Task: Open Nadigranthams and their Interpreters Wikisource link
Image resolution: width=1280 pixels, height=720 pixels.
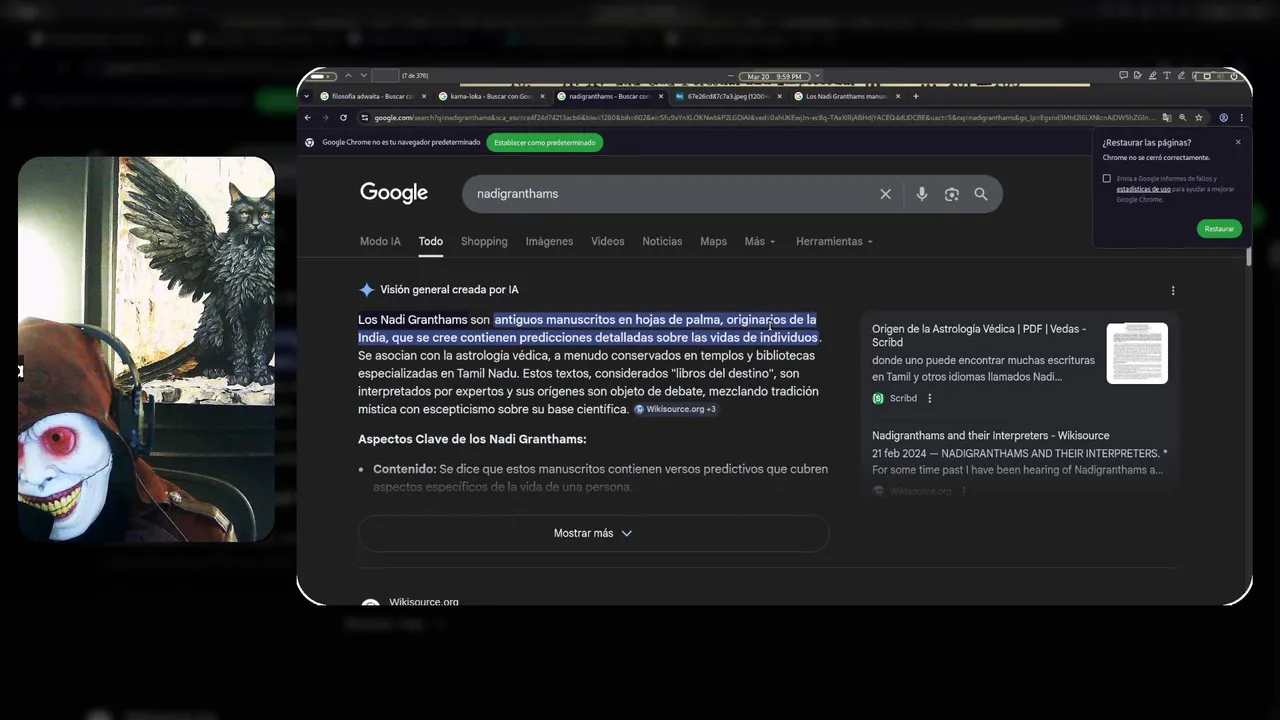Action: coord(990,436)
